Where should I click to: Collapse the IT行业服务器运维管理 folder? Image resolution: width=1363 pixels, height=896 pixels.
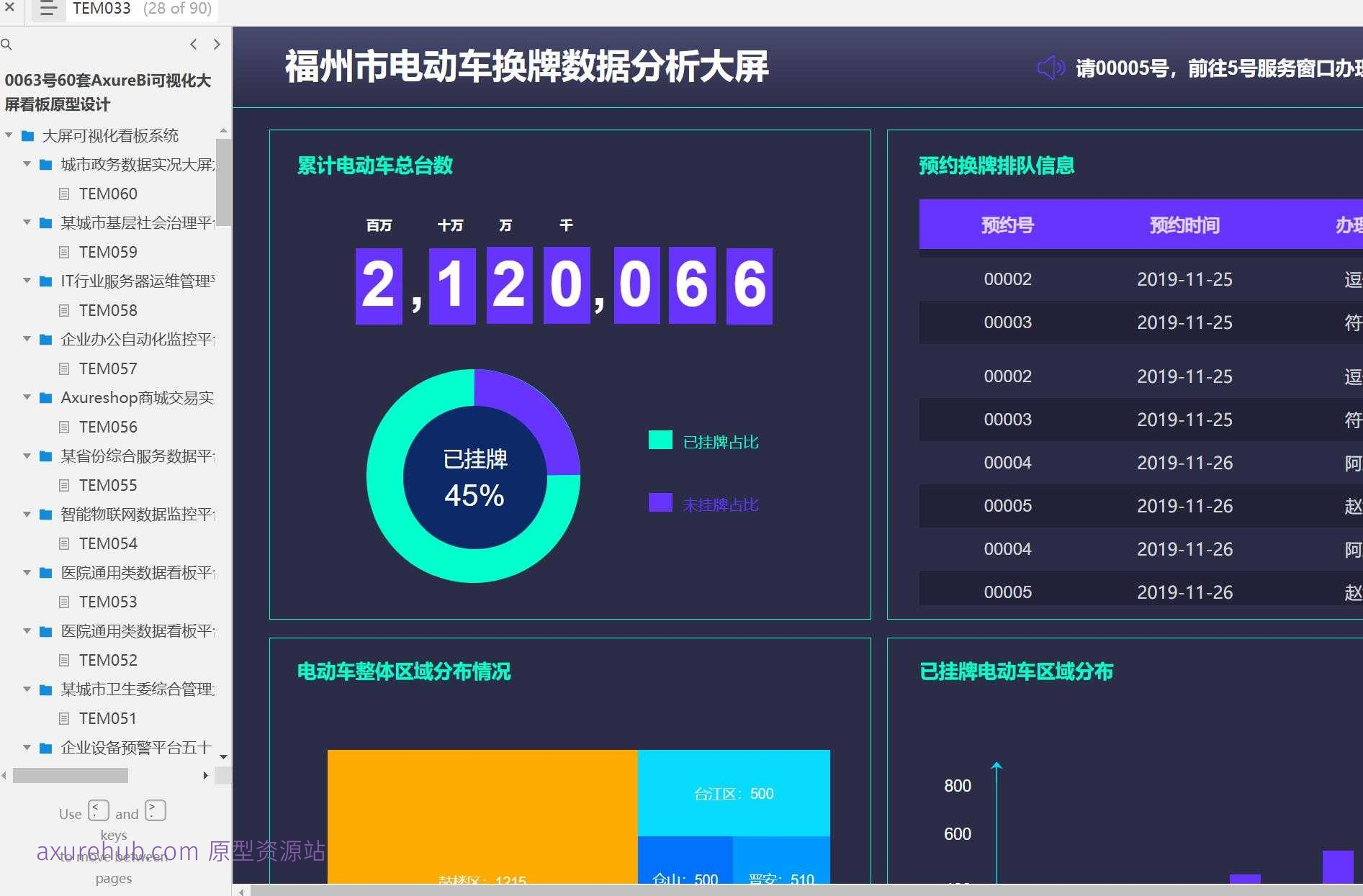coord(27,281)
